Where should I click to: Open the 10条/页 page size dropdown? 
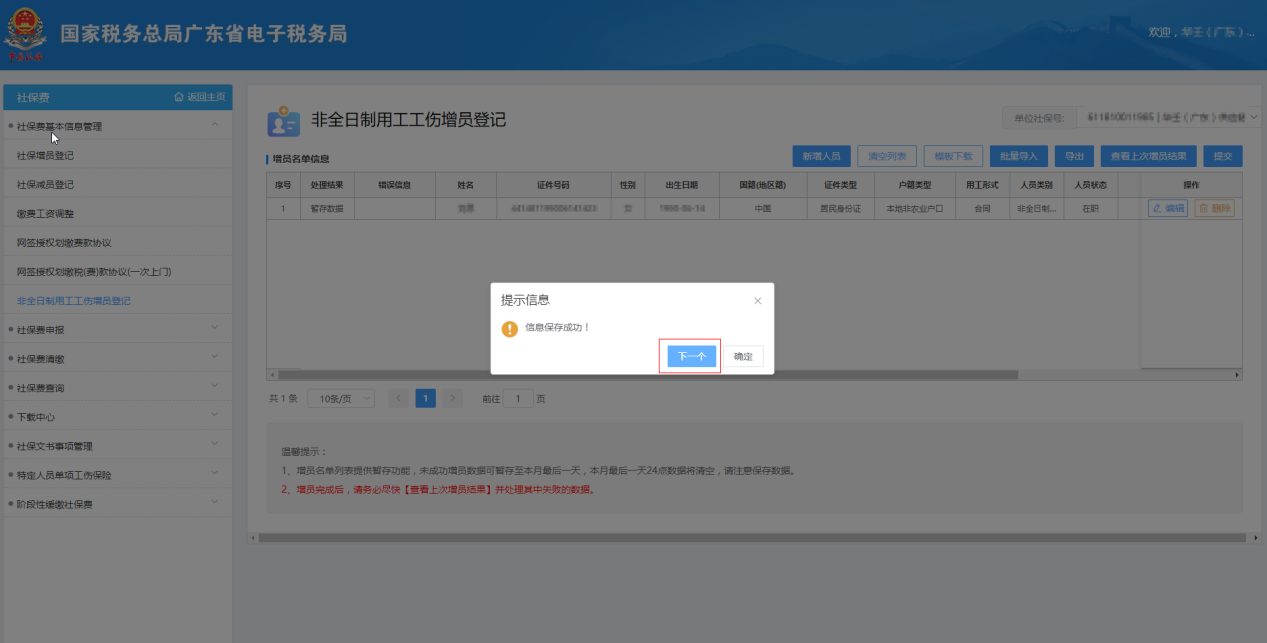point(340,398)
